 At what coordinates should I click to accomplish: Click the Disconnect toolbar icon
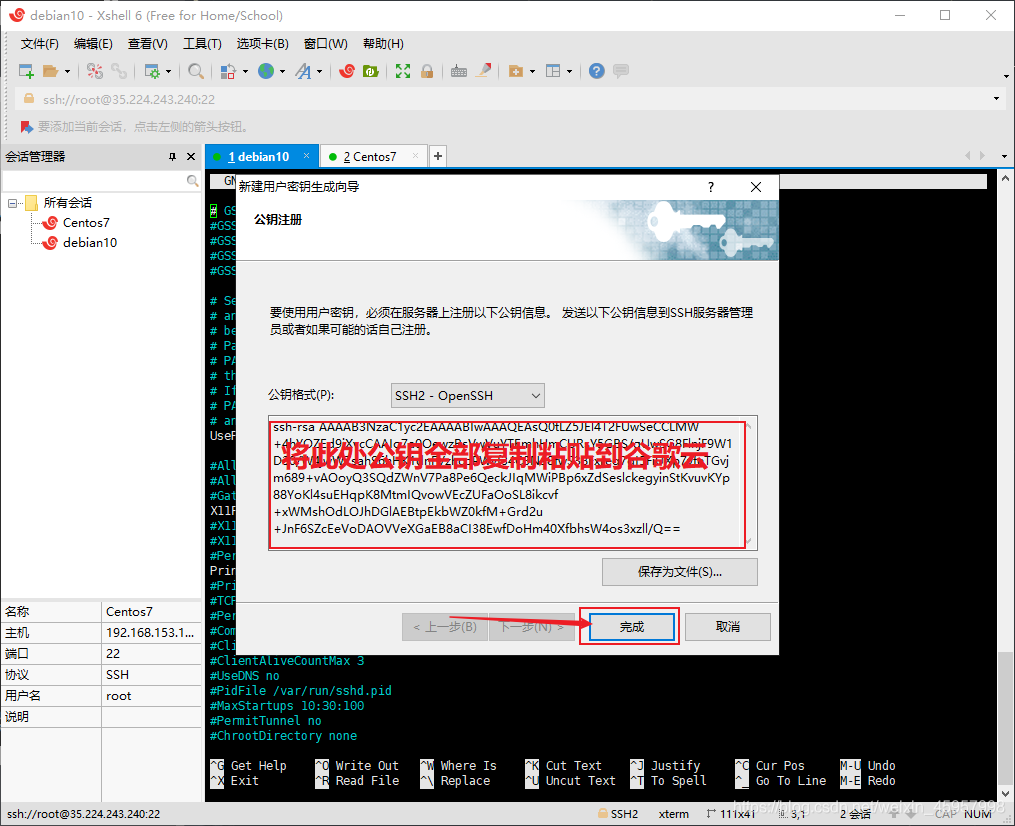(x=95, y=71)
